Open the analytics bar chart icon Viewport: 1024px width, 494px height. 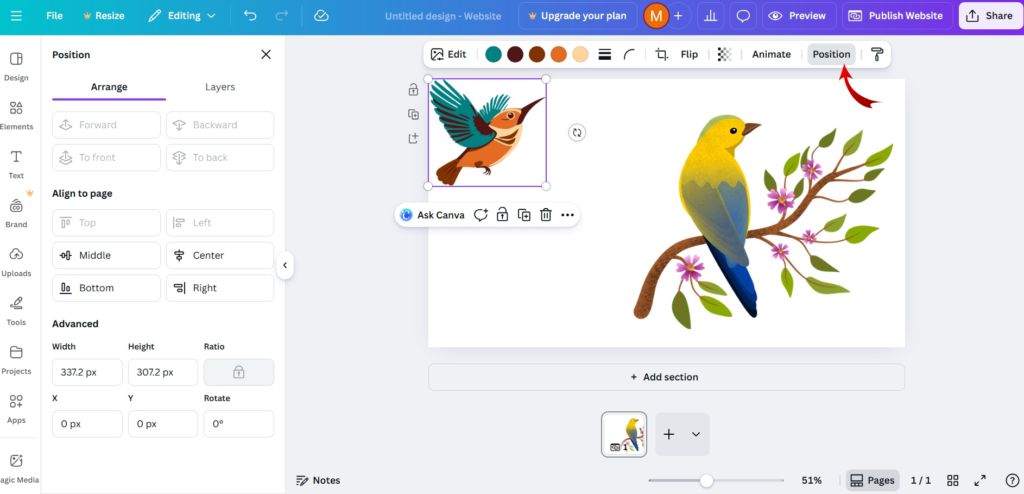pyautogui.click(x=711, y=16)
